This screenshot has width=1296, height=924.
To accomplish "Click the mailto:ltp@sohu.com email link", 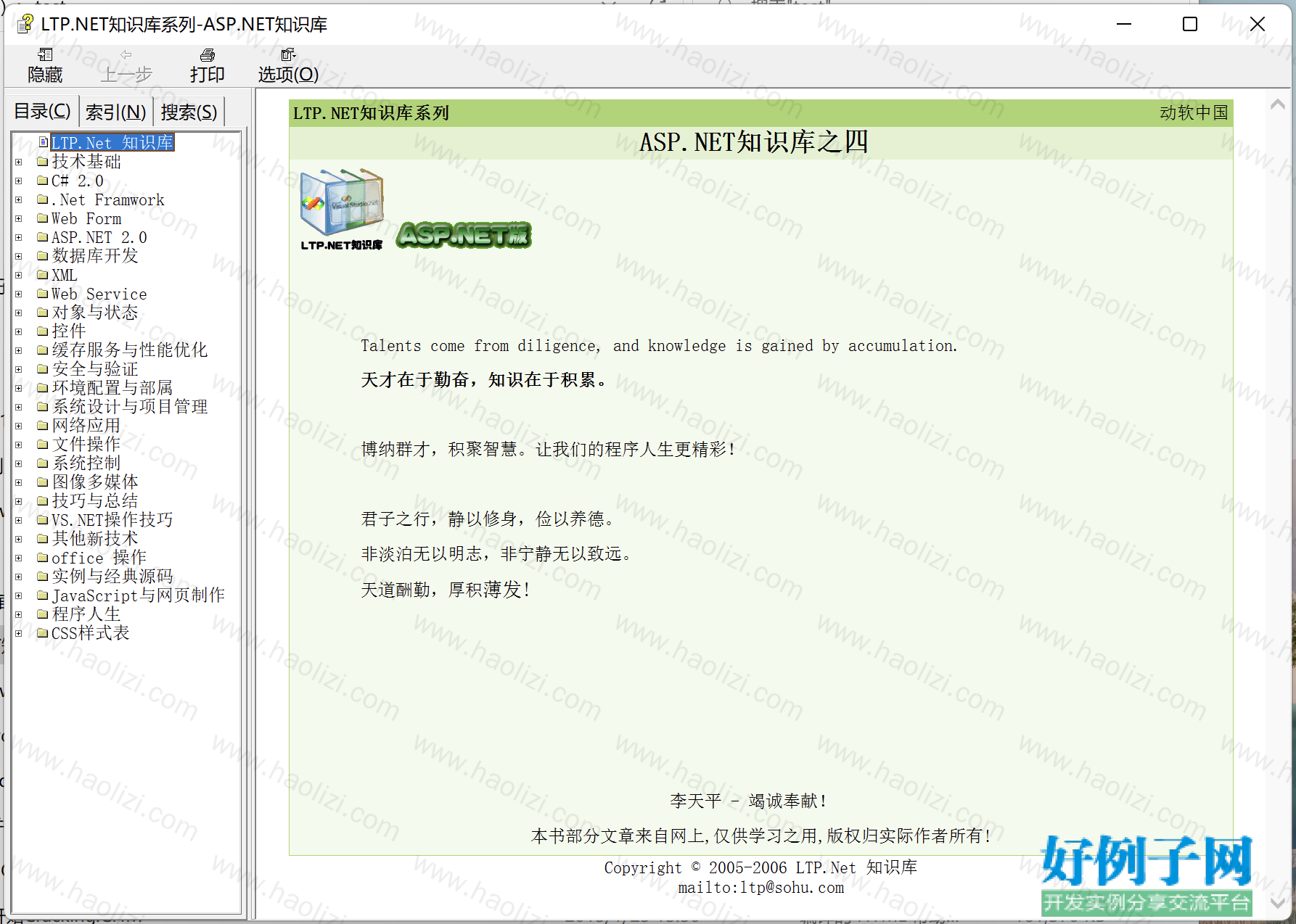I will 761,888.
